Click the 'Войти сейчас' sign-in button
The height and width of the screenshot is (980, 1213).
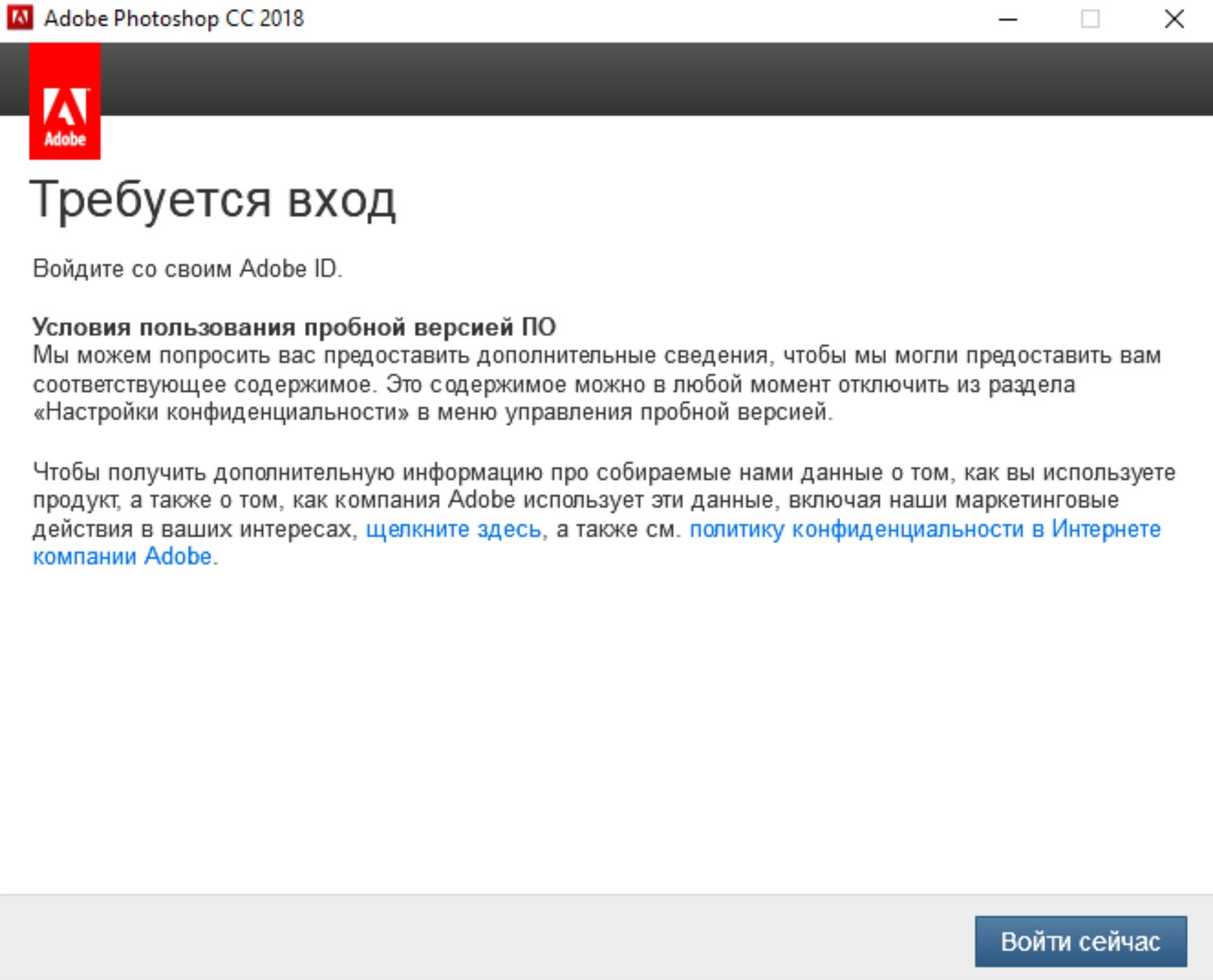tap(1080, 941)
